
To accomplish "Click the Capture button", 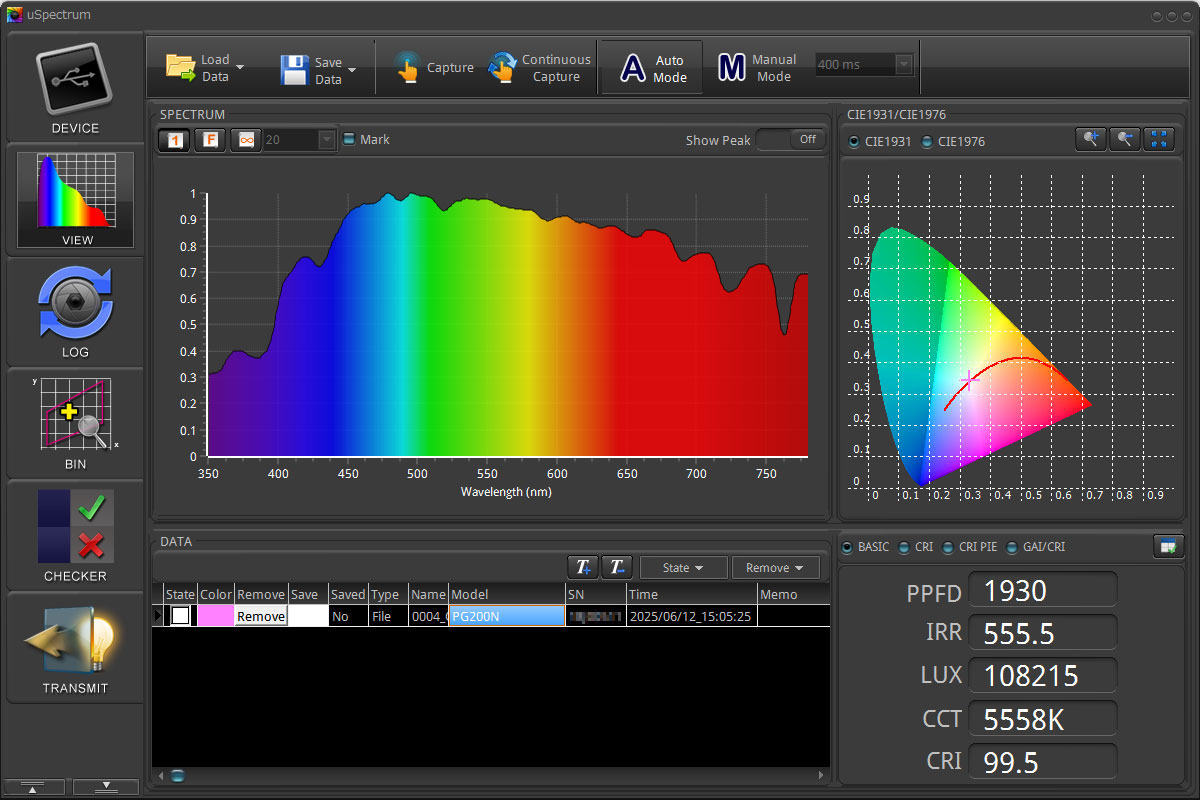I will (x=434, y=67).
